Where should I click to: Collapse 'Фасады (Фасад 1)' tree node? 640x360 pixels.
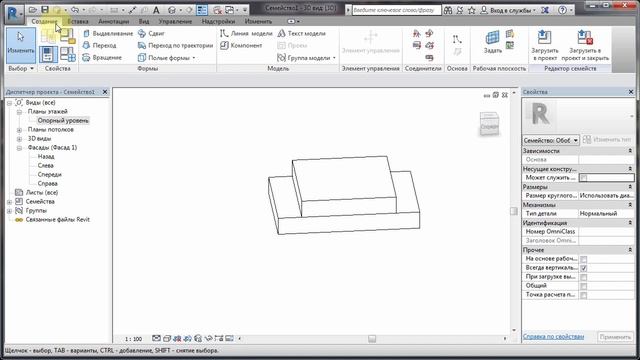pos(19,148)
